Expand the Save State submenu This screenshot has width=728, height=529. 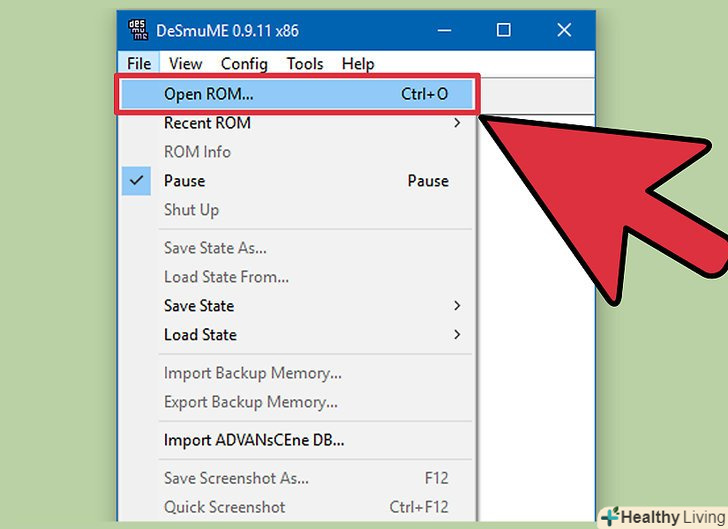[x=297, y=306]
